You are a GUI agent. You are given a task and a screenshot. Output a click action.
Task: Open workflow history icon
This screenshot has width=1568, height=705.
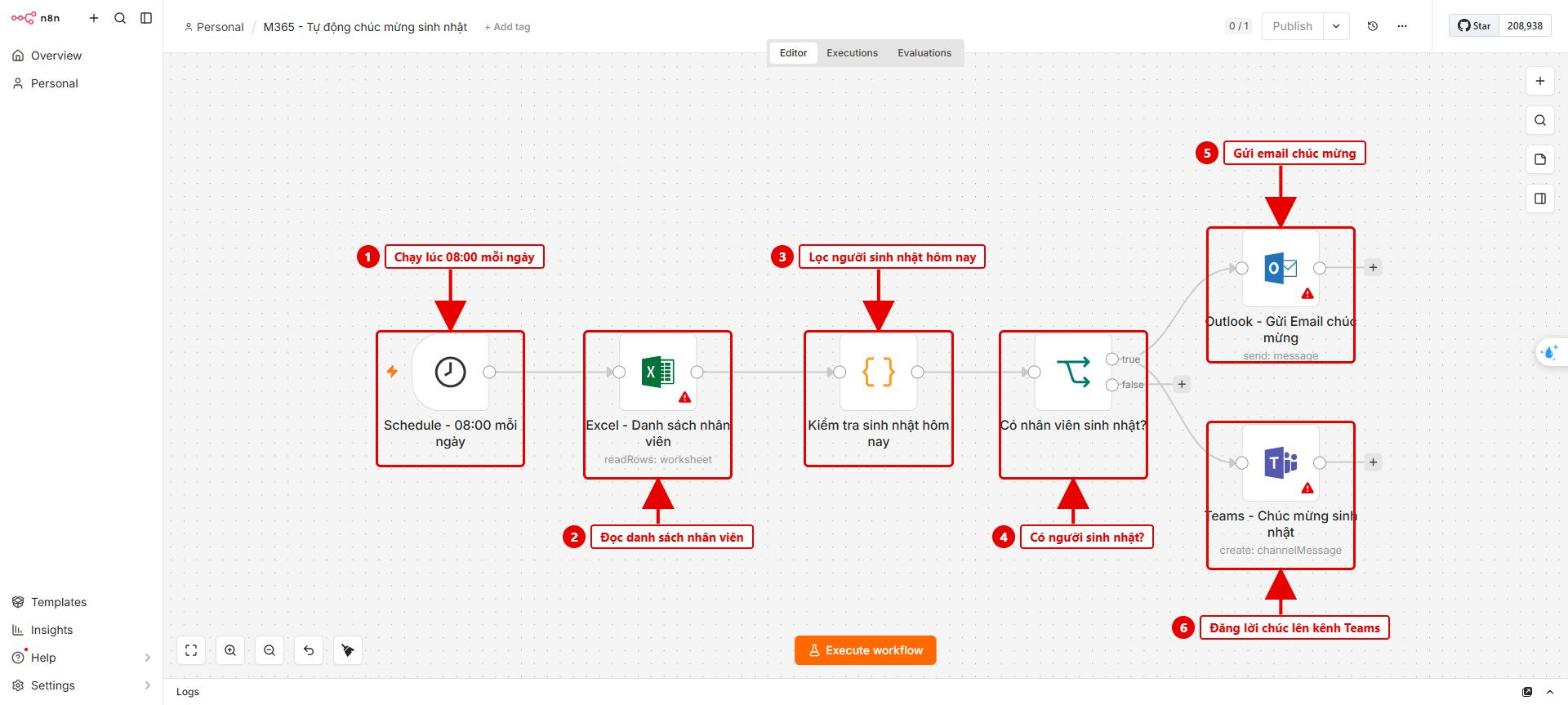pos(1373,26)
